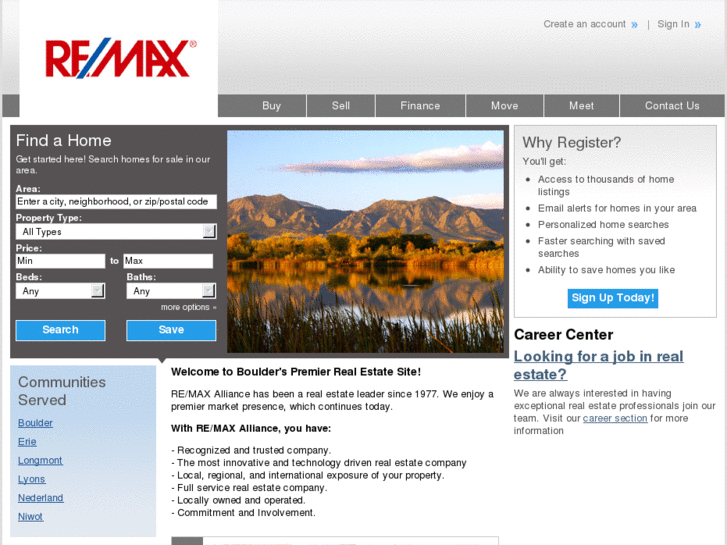The height and width of the screenshot is (545, 727).
Task: Click the arrows icon beside Create an account
Action: (x=634, y=25)
